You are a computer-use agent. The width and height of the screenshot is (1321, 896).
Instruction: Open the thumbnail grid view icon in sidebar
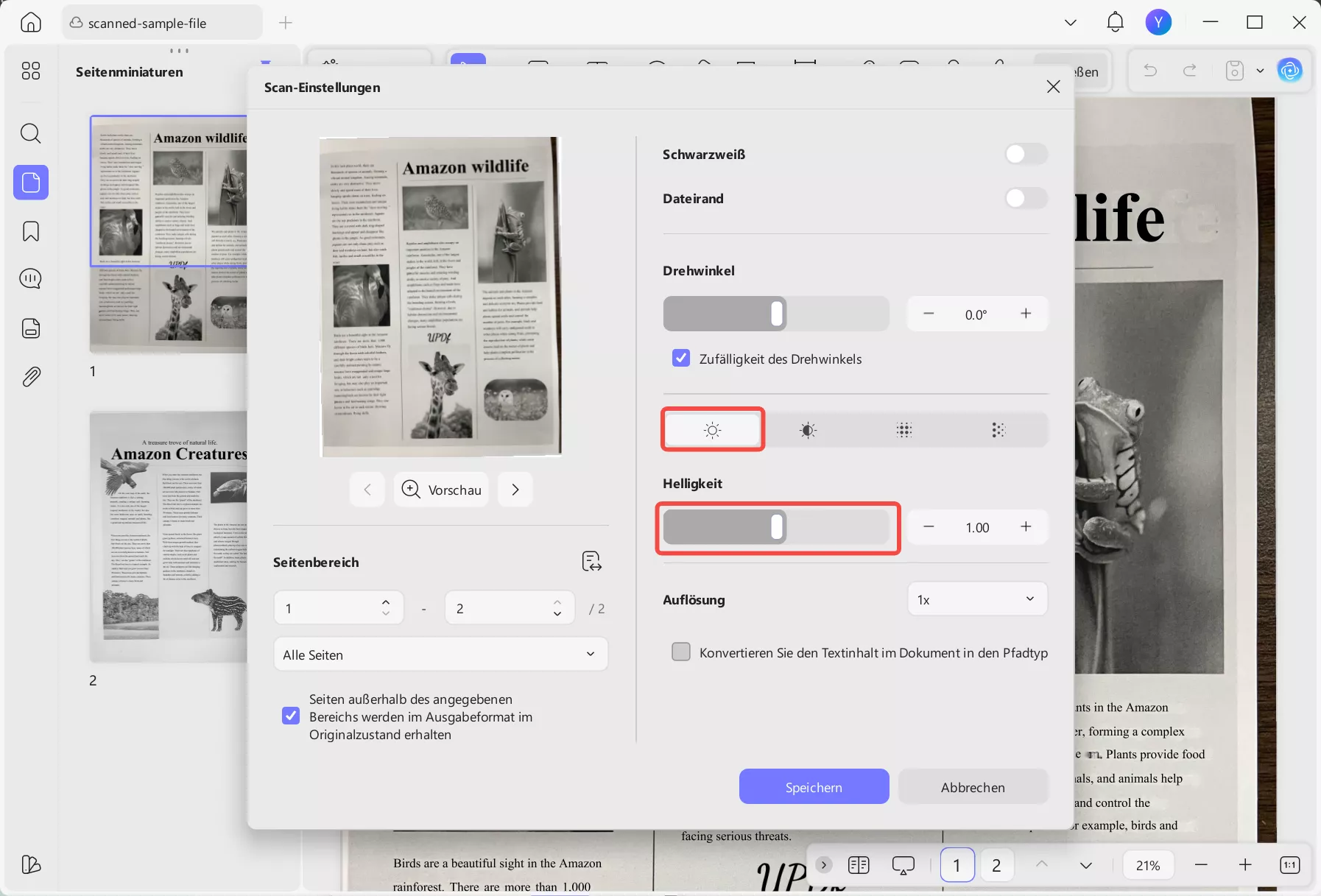[x=31, y=71]
